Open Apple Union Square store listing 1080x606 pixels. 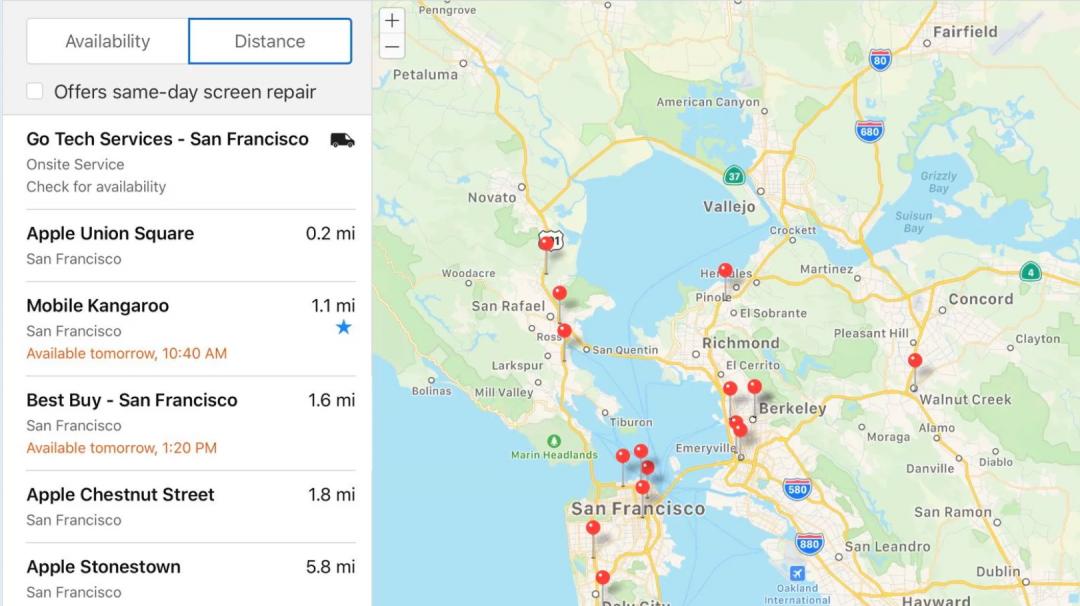(110, 234)
